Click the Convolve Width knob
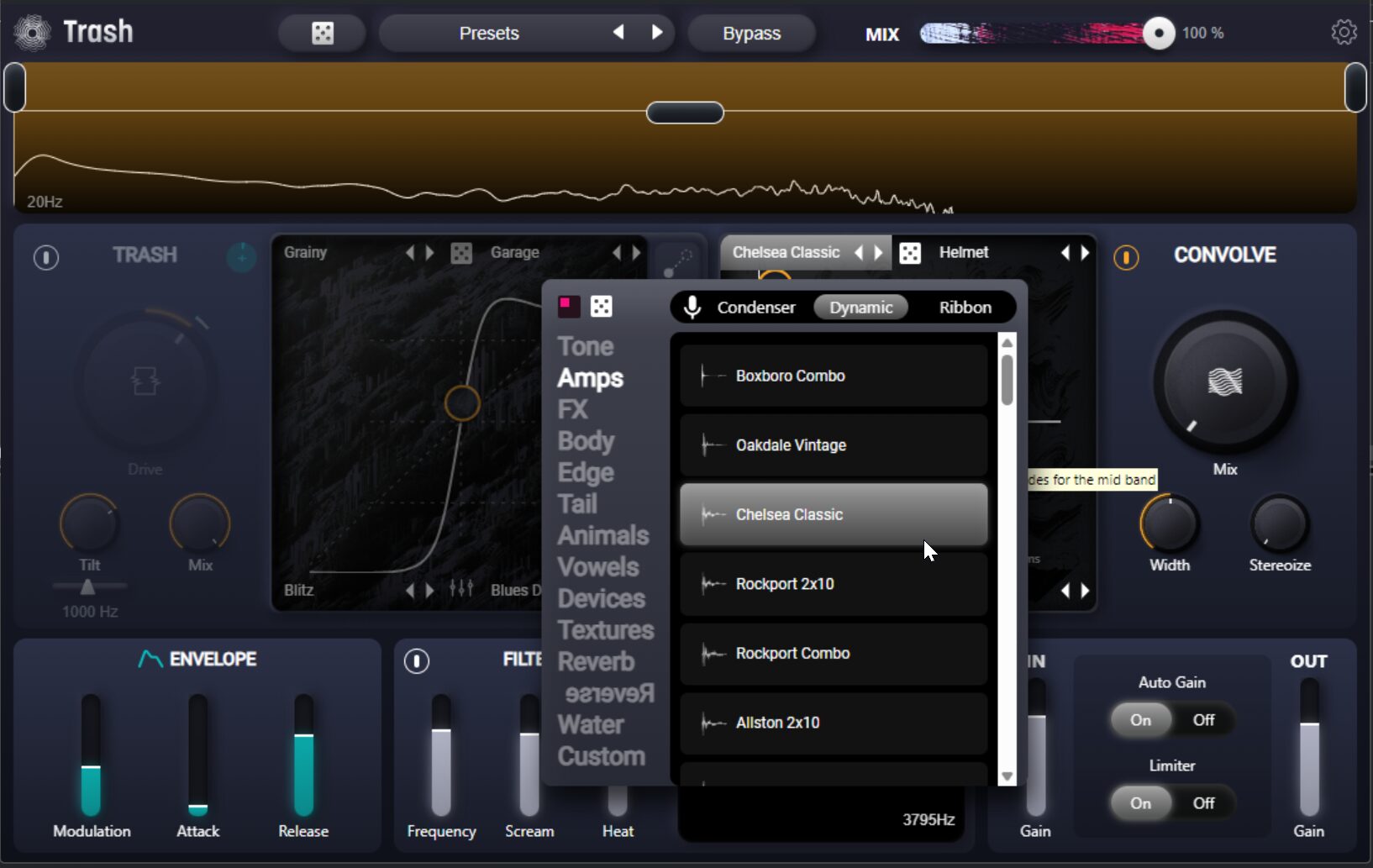This screenshot has height=868, width=1373. coord(1169,523)
